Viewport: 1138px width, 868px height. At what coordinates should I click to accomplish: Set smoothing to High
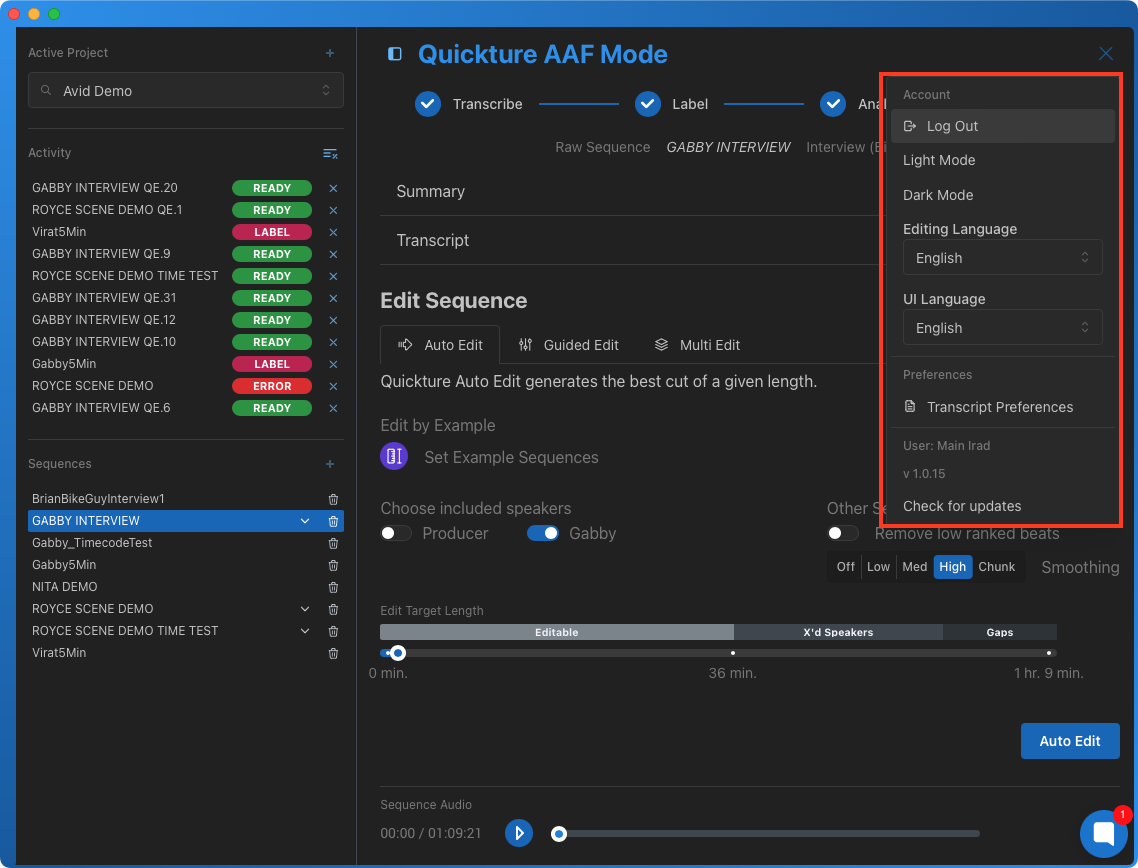[952, 567]
